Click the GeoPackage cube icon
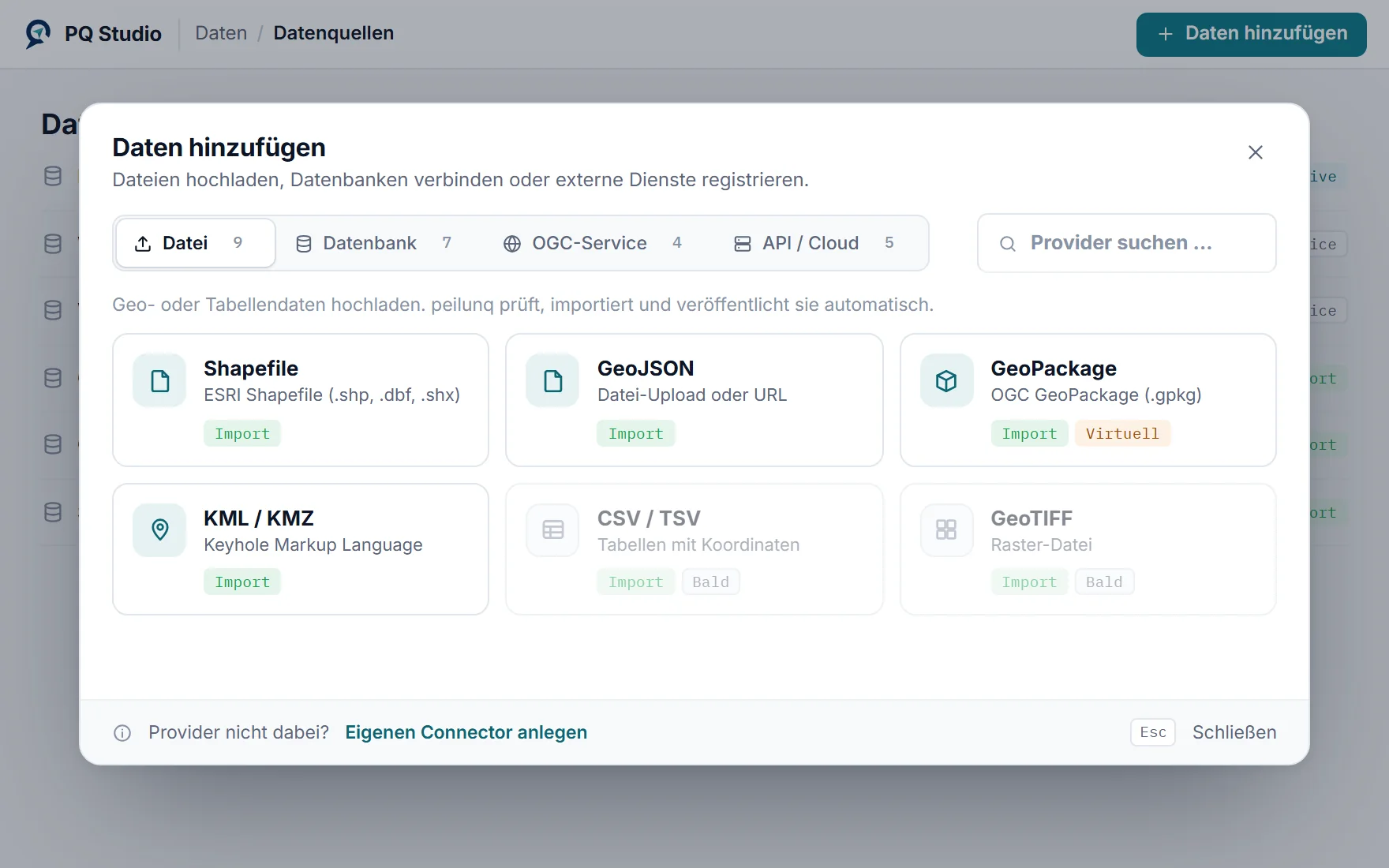 [x=946, y=380]
